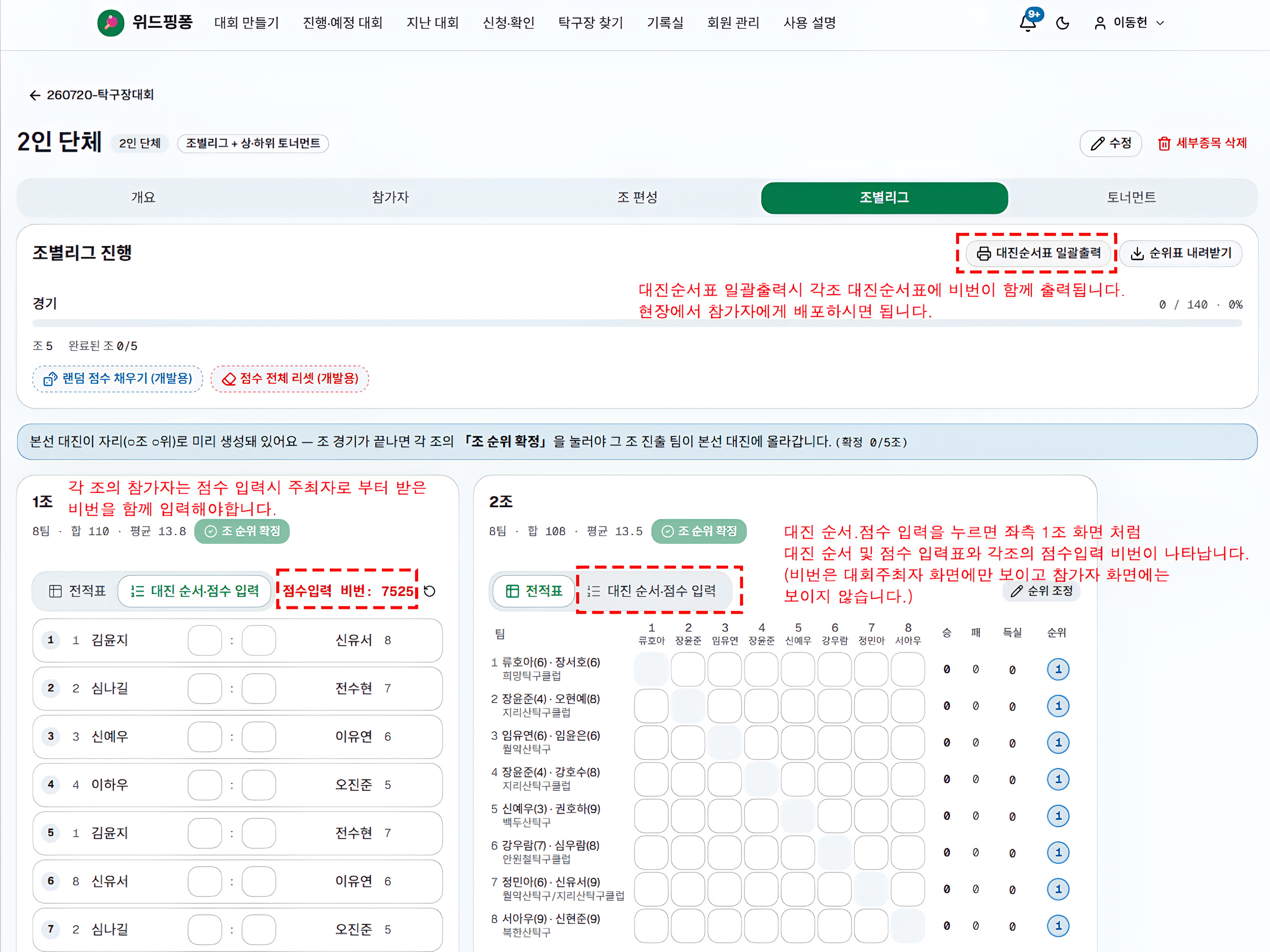Click rank badge for 류호아·장서호 team
The height and width of the screenshot is (952, 1270).
point(1058,669)
